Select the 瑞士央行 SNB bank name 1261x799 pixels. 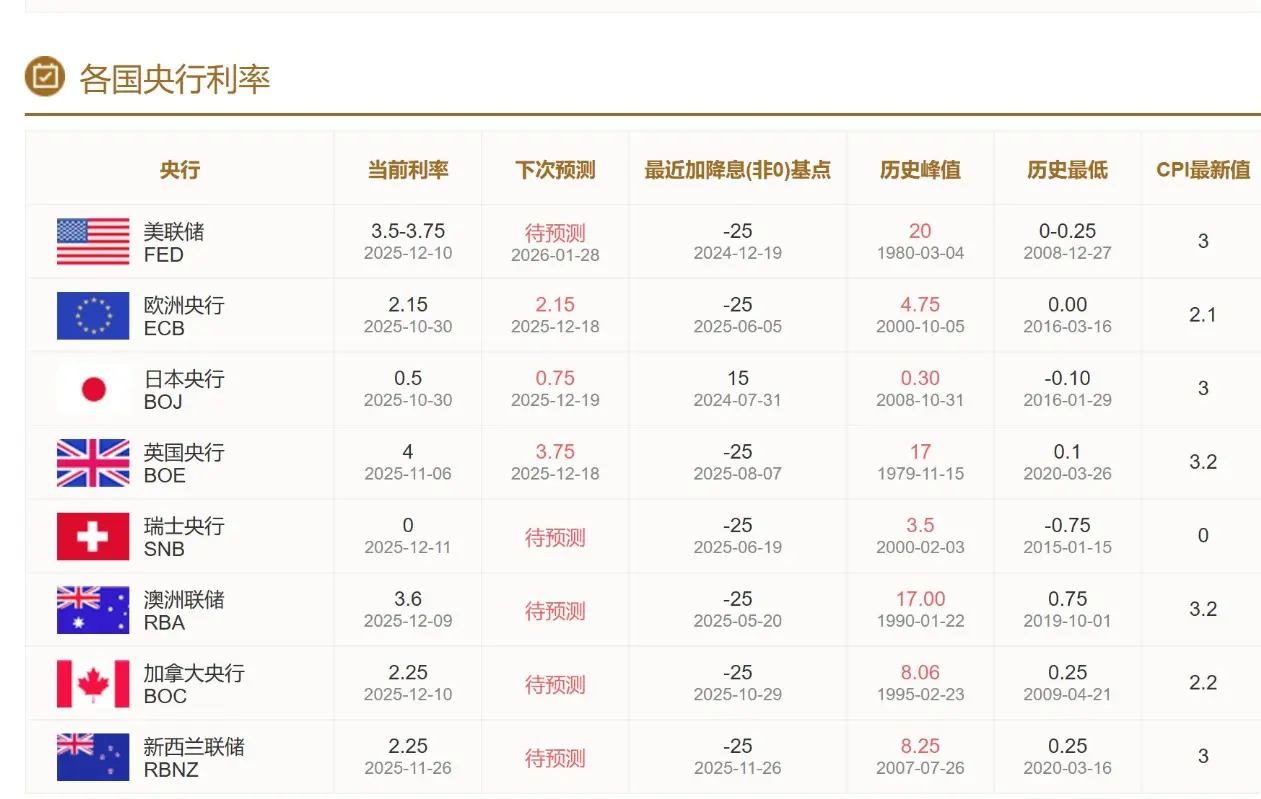[184, 537]
